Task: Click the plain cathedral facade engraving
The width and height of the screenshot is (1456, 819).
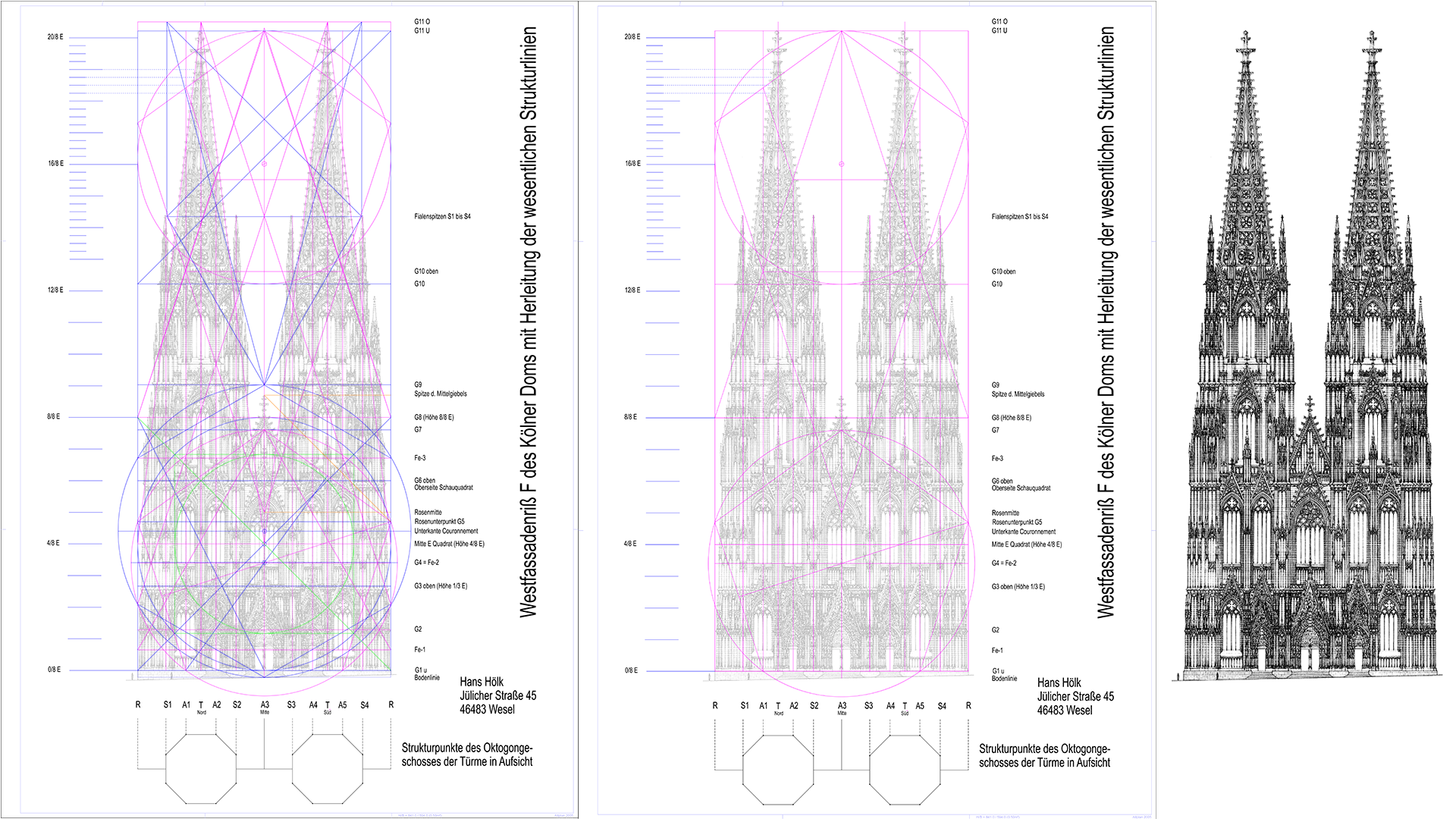Action: click(1309, 356)
